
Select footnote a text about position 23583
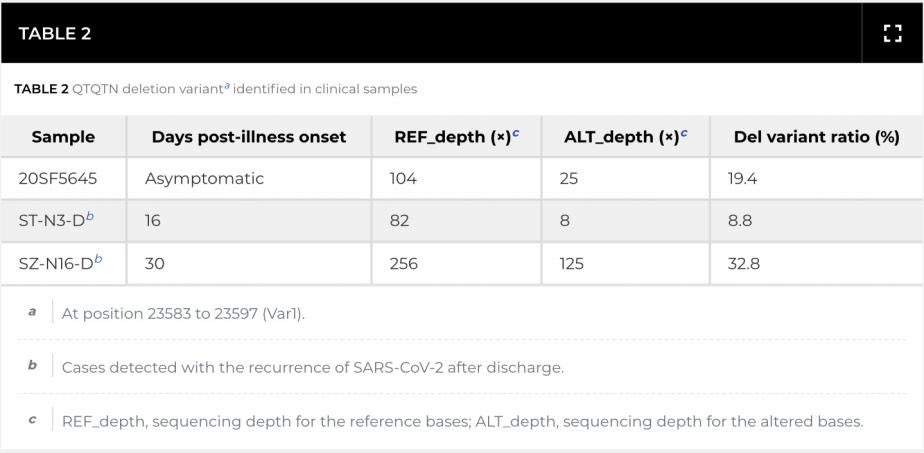[183, 313]
